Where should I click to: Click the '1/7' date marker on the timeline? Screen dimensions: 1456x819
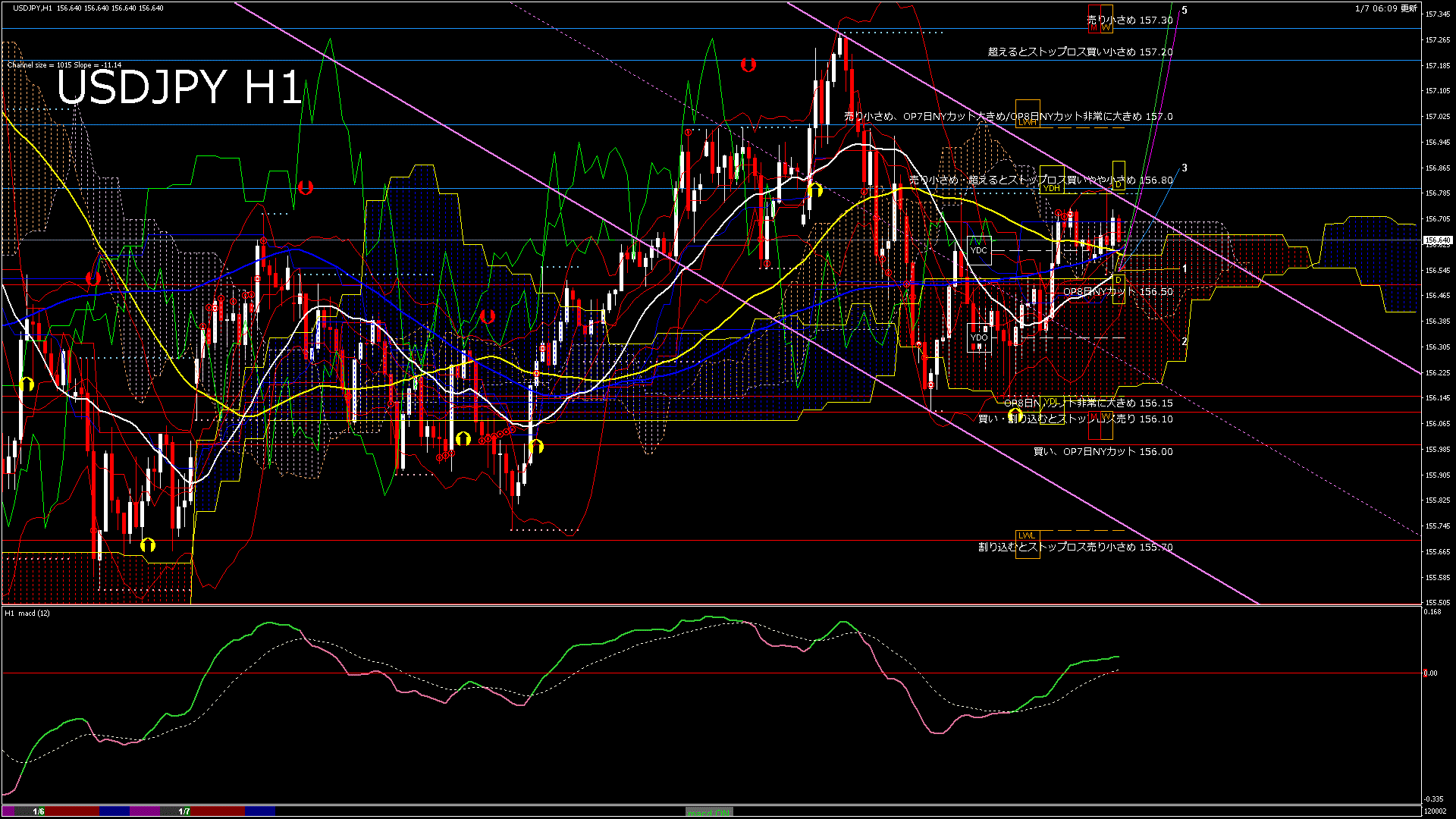184,810
